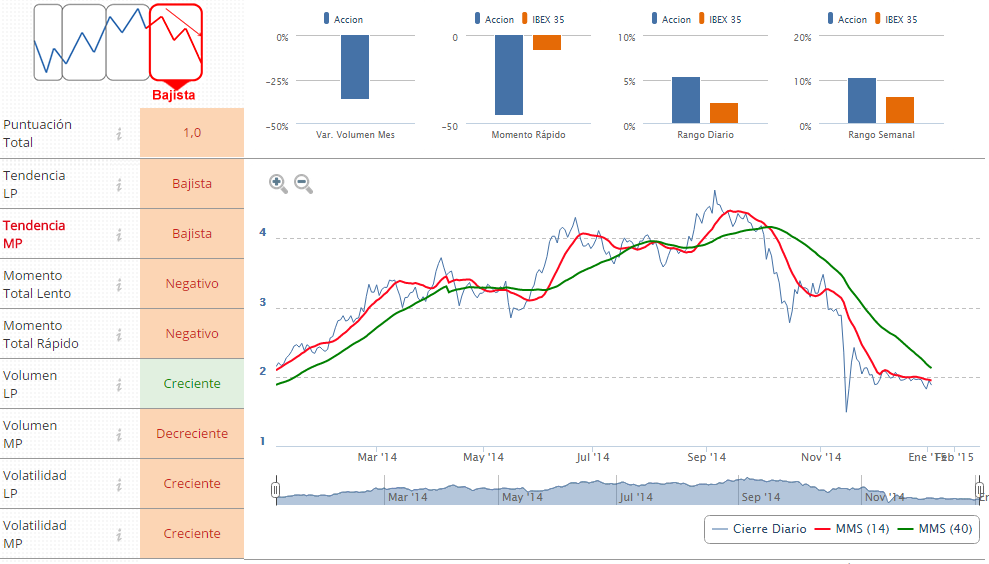The width and height of the screenshot is (989, 564).
Task: Select the second trend phase thumbnail
Action: point(84,42)
